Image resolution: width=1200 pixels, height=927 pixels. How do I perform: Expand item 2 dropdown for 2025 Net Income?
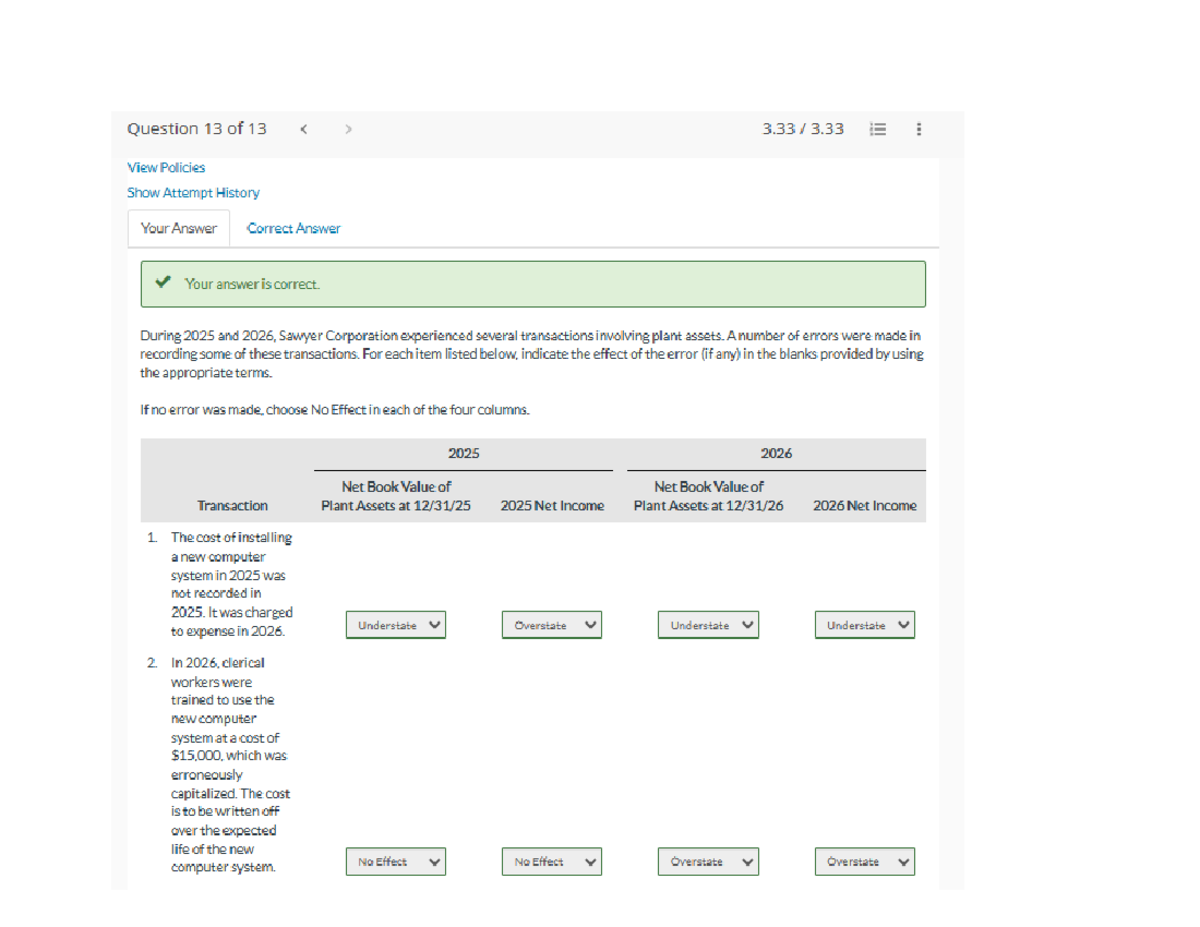[x=552, y=861]
